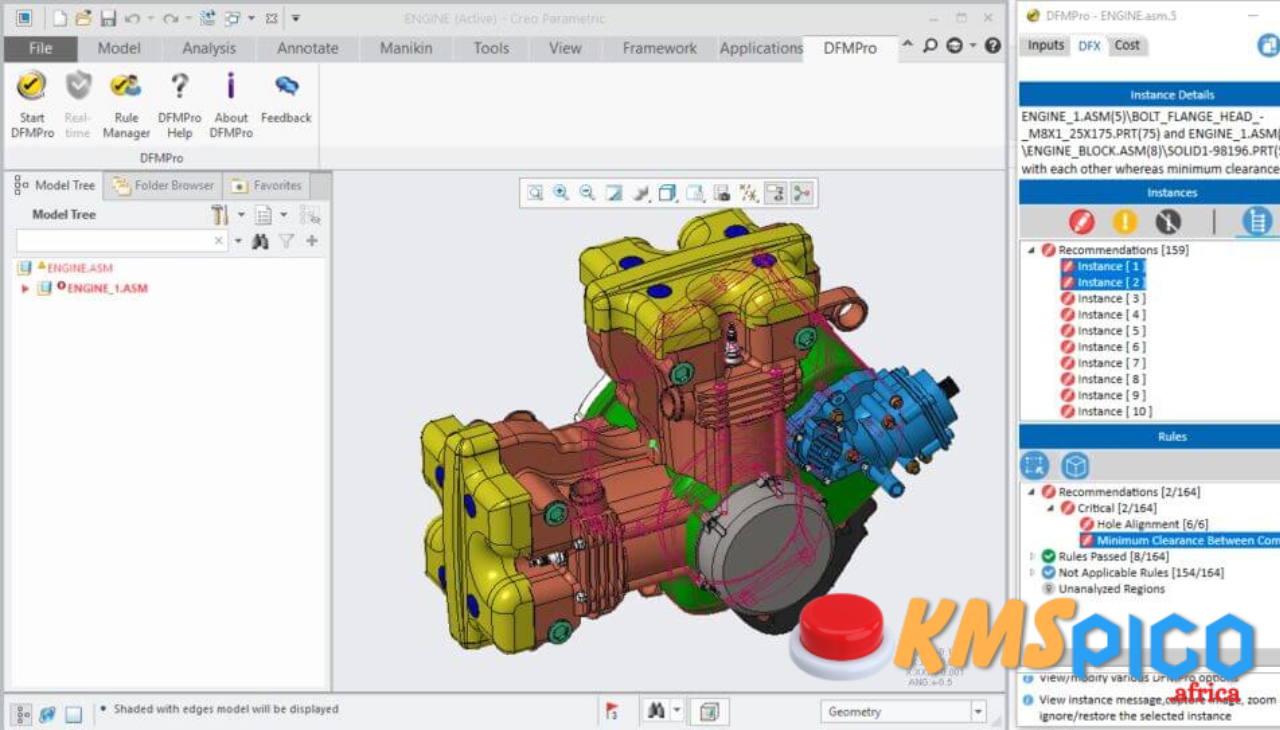Select ENGINE.ASM in the model tree
Image resolution: width=1280 pixels, height=730 pixels.
80,268
